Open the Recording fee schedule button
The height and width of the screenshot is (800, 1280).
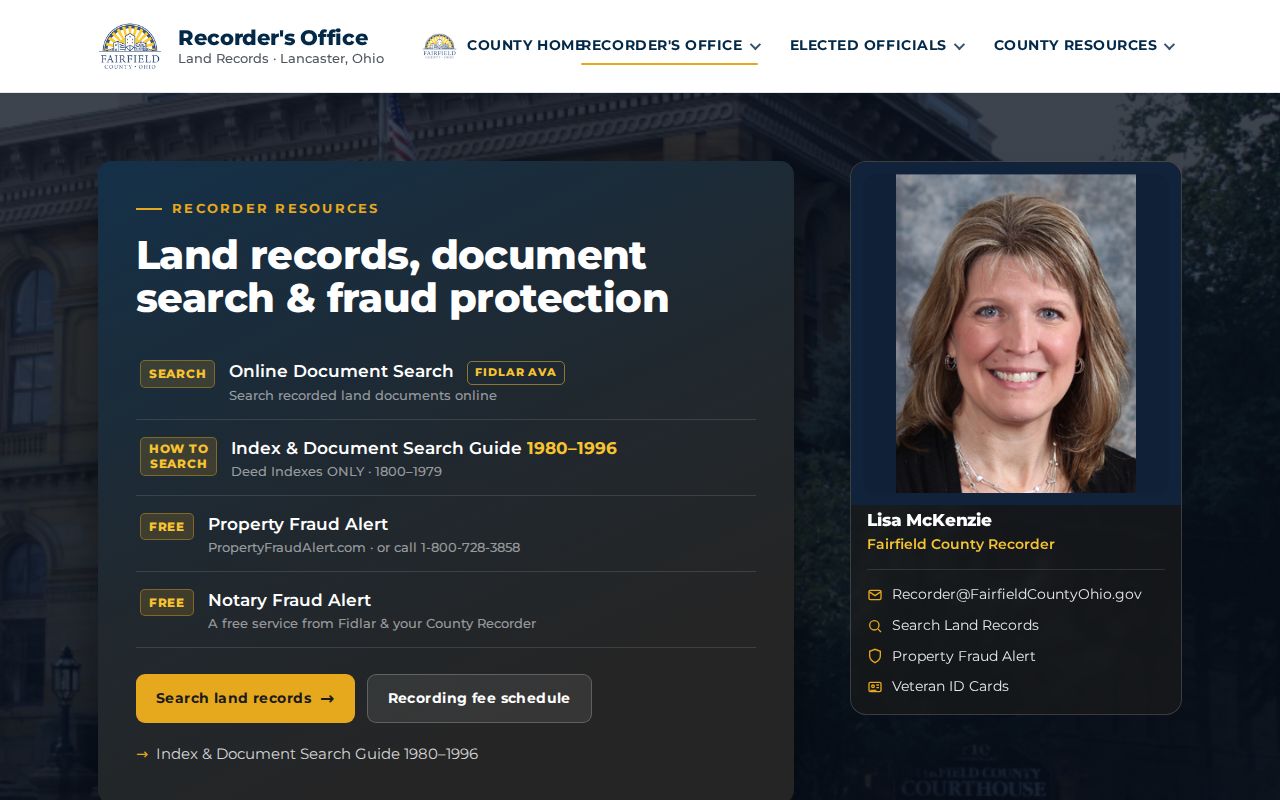point(479,698)
